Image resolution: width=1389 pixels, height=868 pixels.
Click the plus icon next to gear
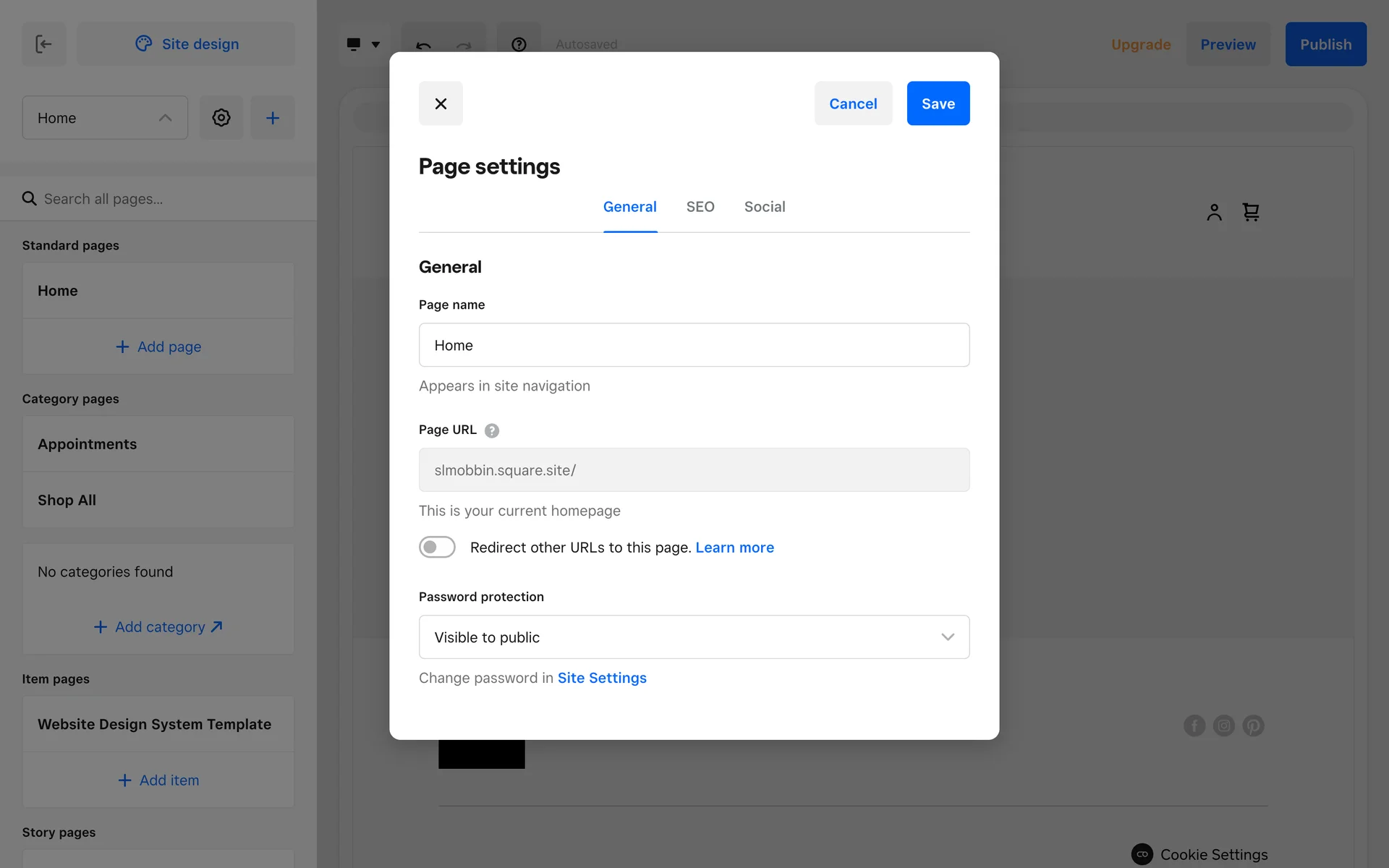pos(273,118)
